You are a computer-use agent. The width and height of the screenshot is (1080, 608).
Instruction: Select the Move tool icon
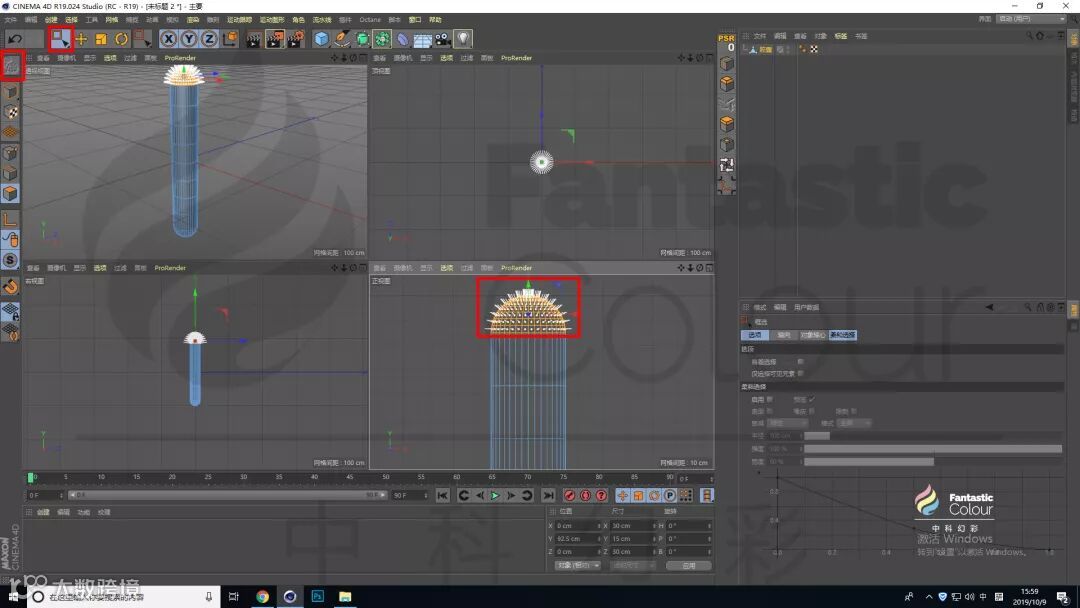tap(81, 39)
